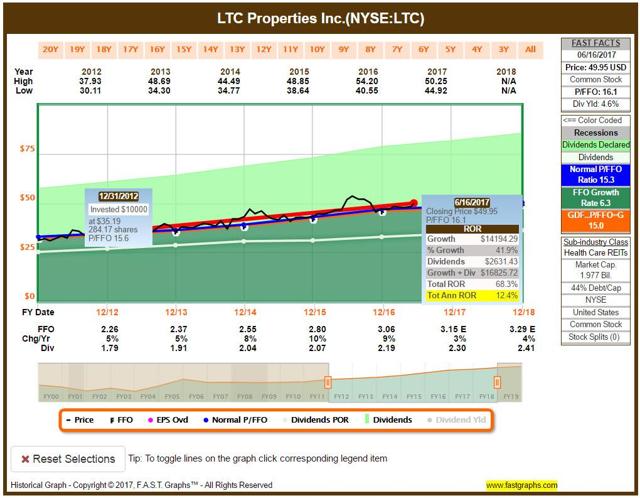This screenshot has width=640, height=498.
Task: Click the left range slider handle near FY12
Action: click(x=327, y=382)
